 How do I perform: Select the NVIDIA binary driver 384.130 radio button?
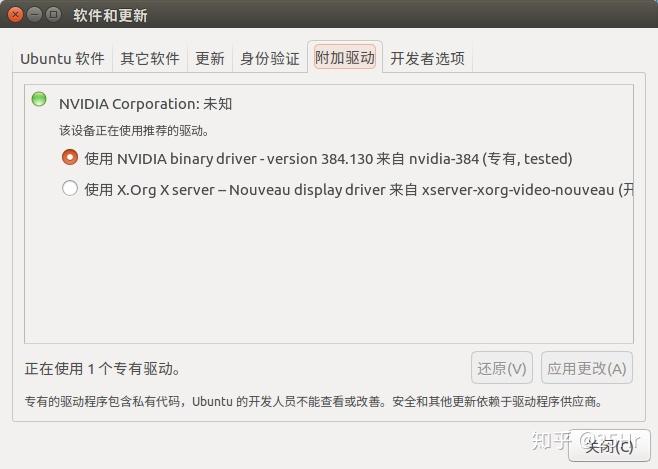[x=70, y=157]
